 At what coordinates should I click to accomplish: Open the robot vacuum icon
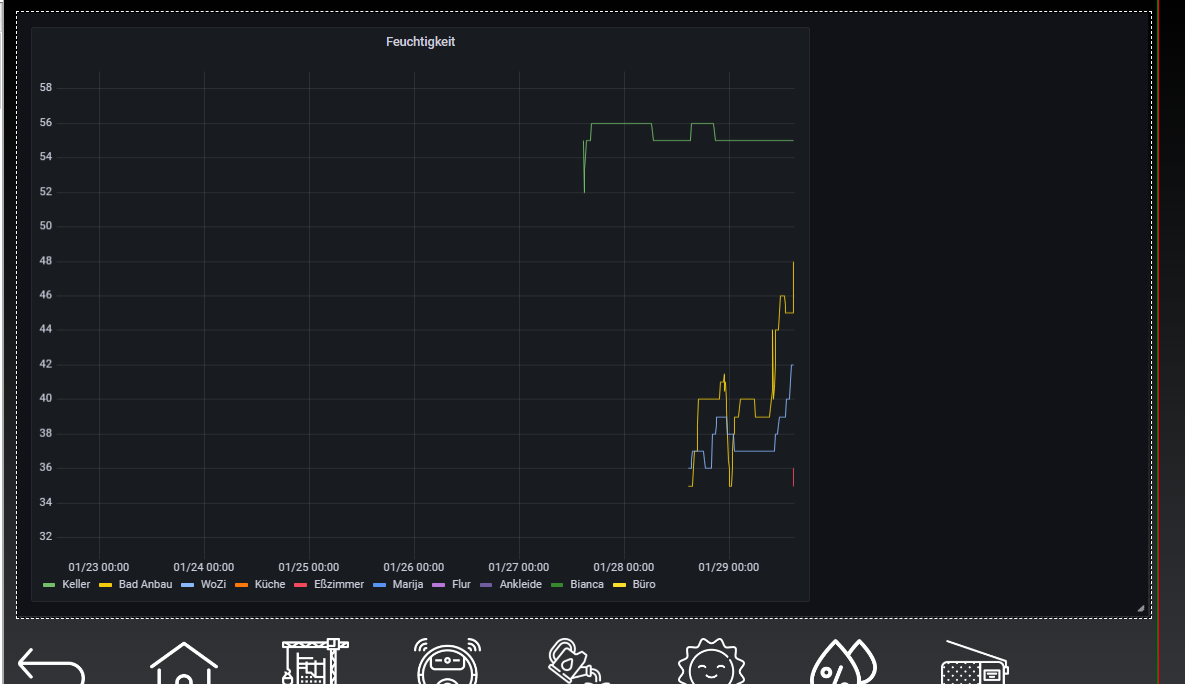point(447,661)
